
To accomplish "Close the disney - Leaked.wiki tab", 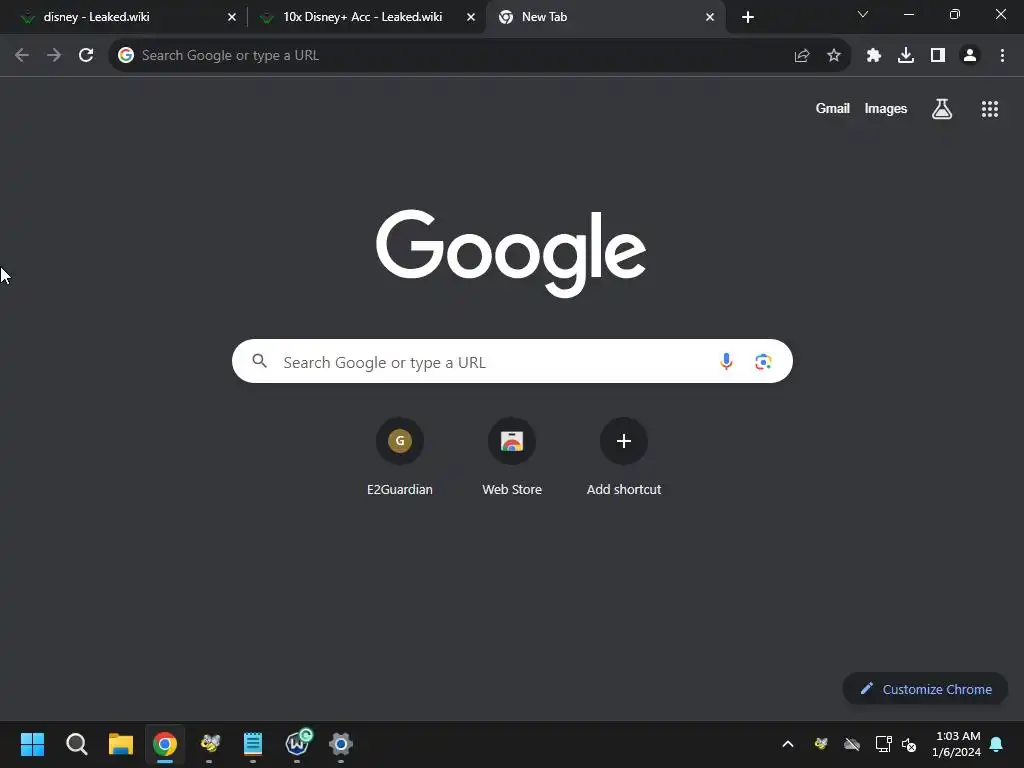I will (232, 17).
